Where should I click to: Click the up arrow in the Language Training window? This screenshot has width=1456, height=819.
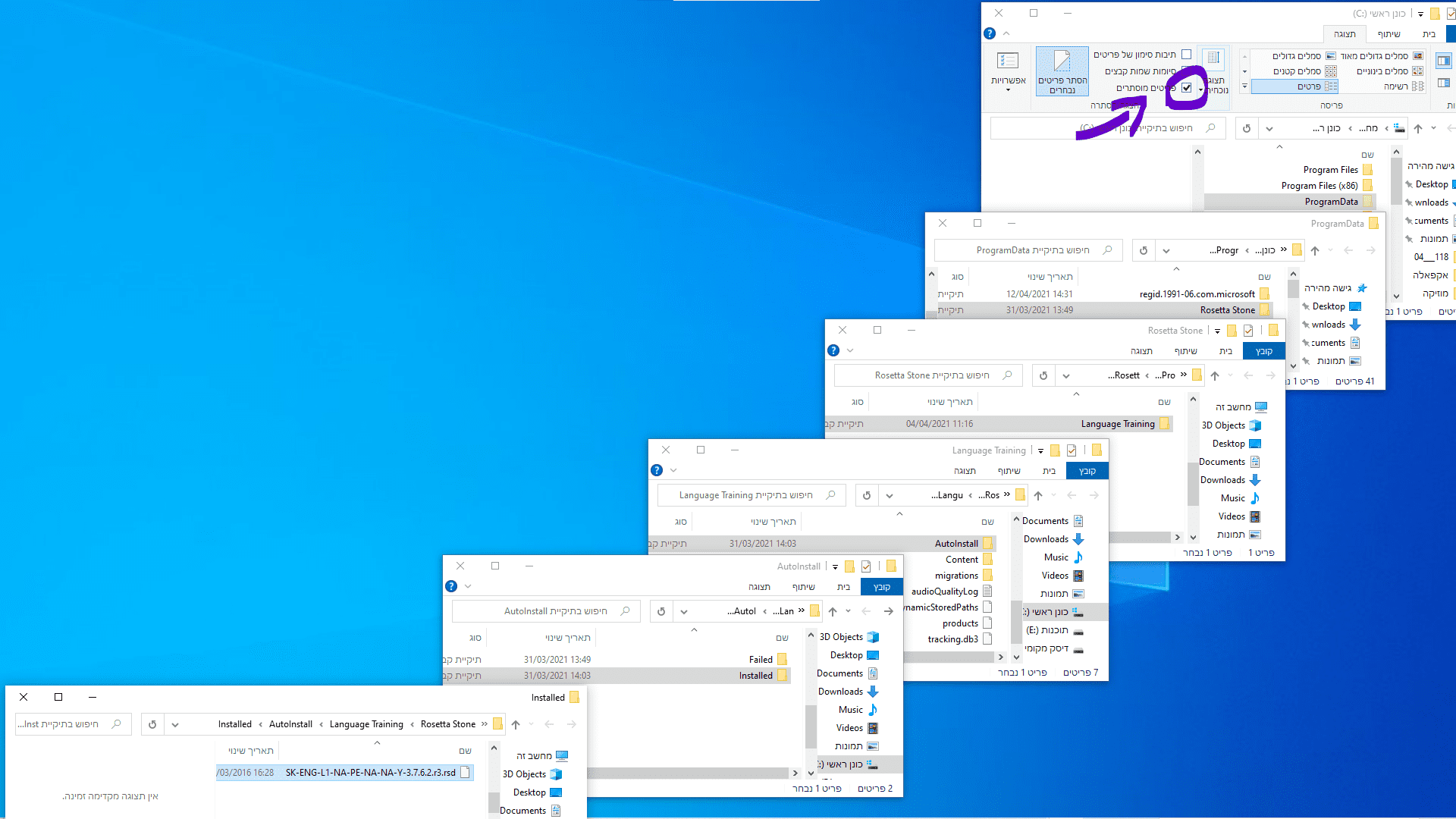pyautogui.click(x=1038, y=495)
